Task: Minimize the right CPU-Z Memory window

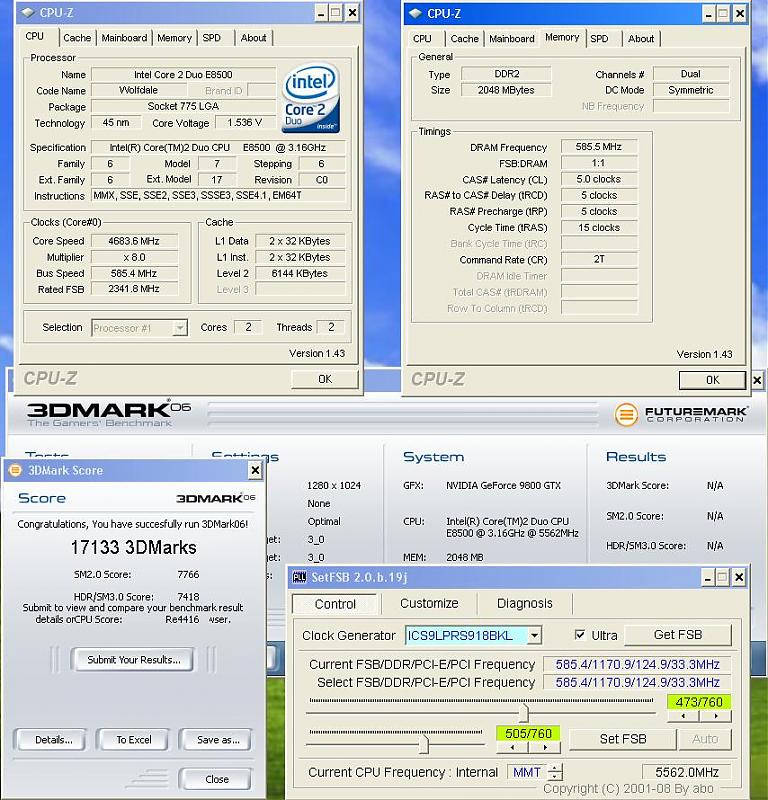Action: click(x=708, y=14)
